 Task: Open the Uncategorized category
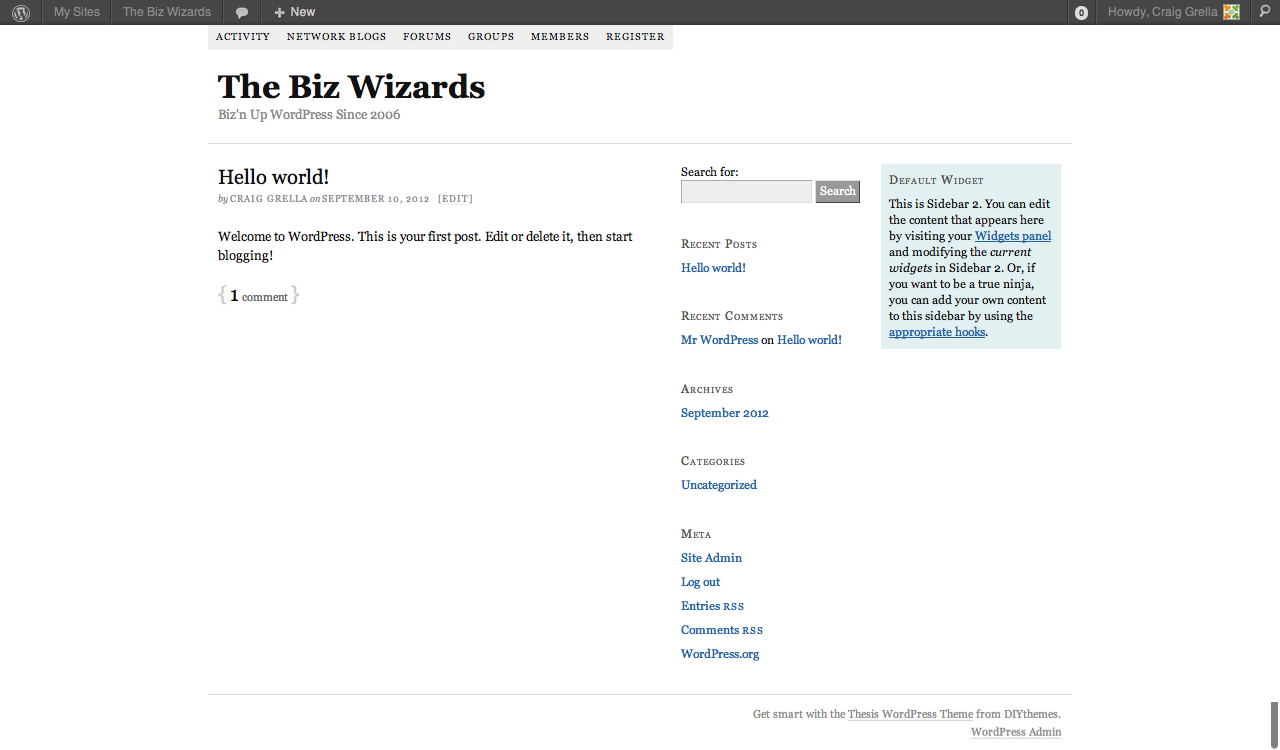coord(719,485)
